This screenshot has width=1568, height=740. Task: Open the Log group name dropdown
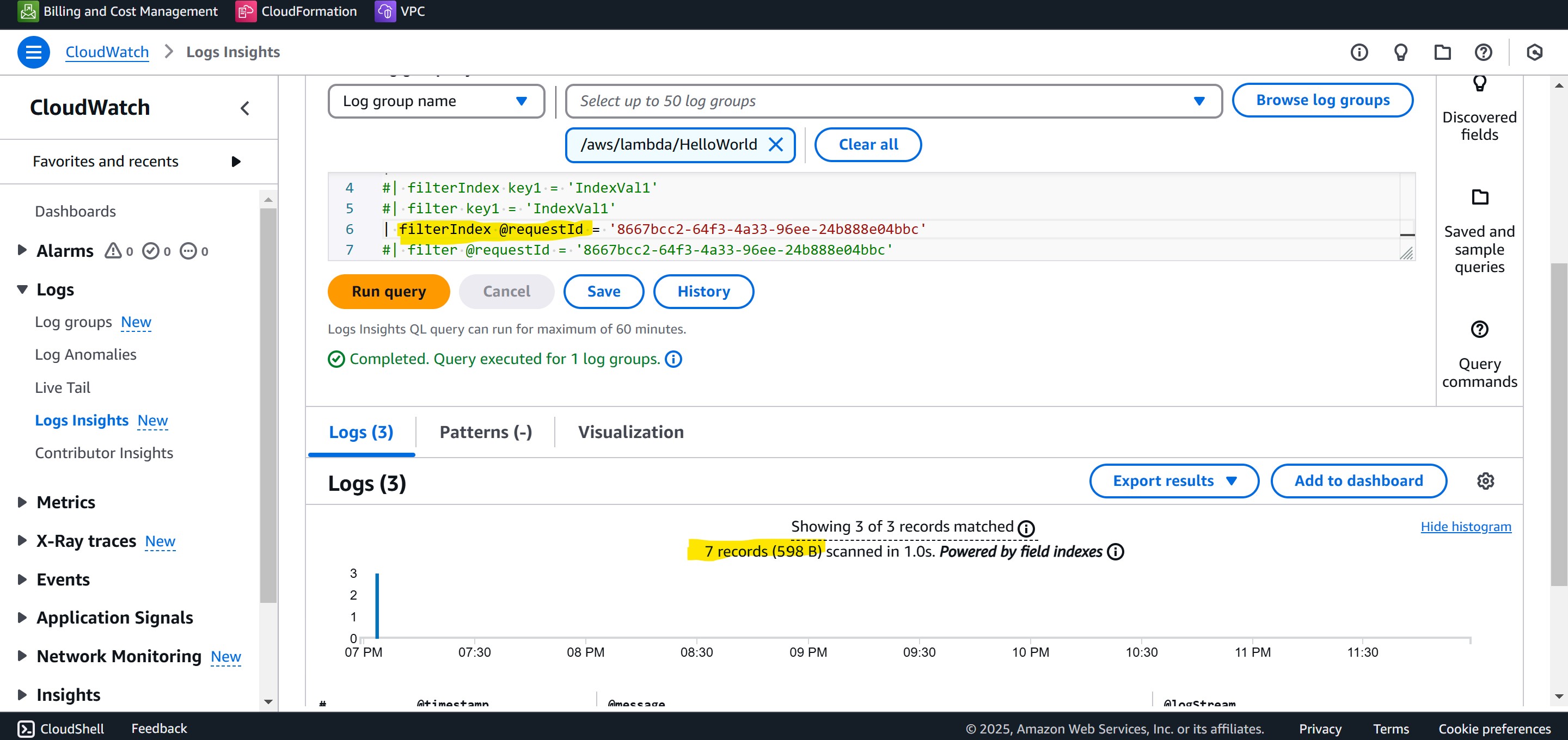(436, 101)
